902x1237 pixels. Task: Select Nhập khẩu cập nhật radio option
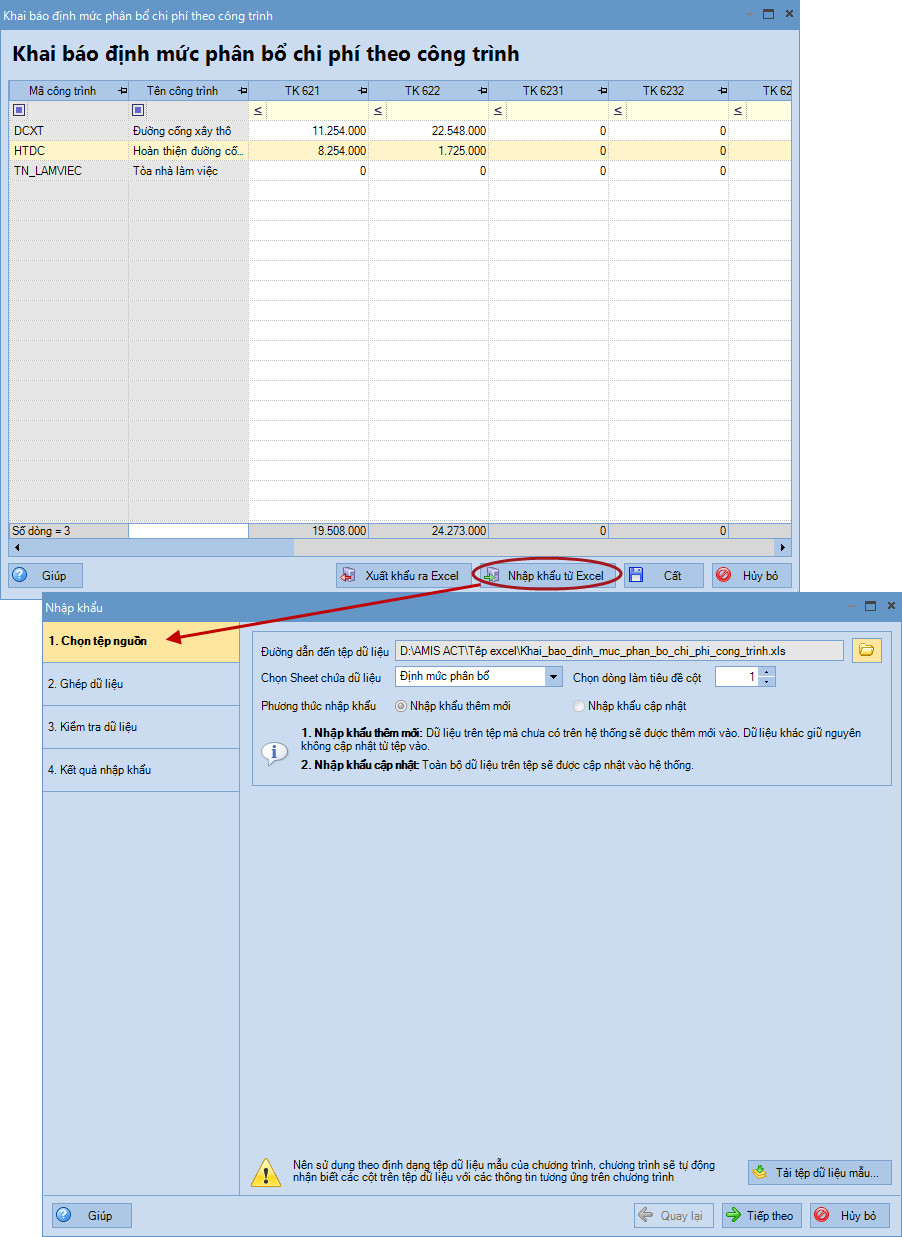tap(580, 706)
